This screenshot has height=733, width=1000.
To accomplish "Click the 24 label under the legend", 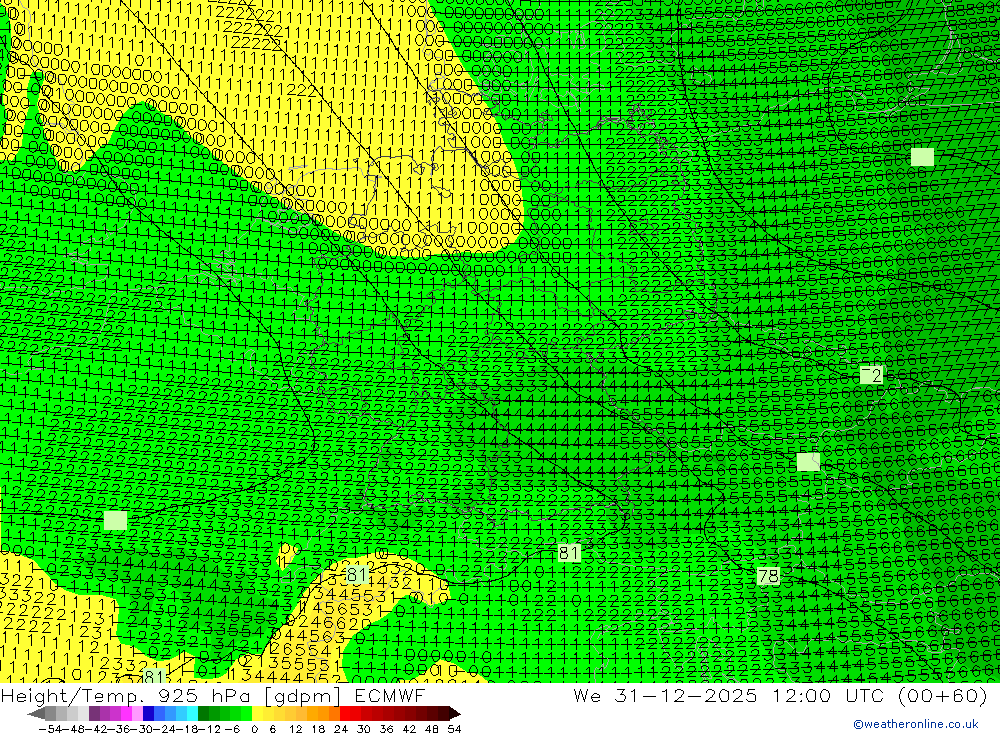I will (x=341, y=728).
